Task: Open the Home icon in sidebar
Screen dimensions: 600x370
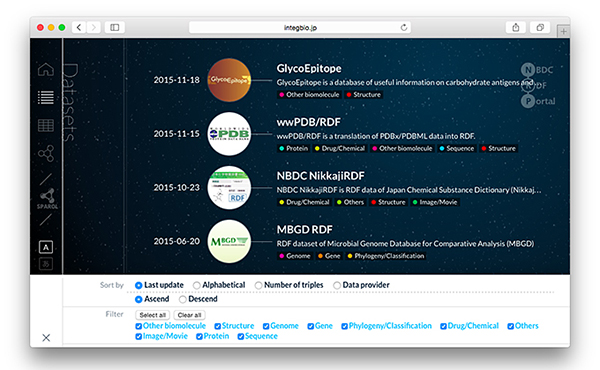Action: click(x=46, y=69)
